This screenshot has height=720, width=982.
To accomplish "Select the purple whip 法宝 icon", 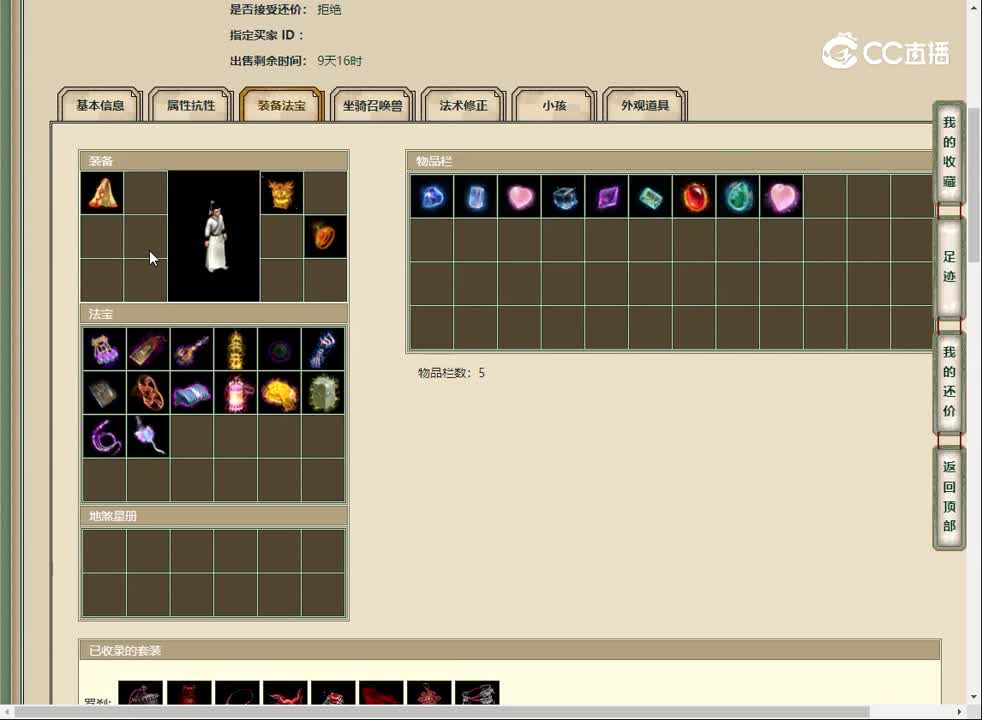I will point(105,436).
